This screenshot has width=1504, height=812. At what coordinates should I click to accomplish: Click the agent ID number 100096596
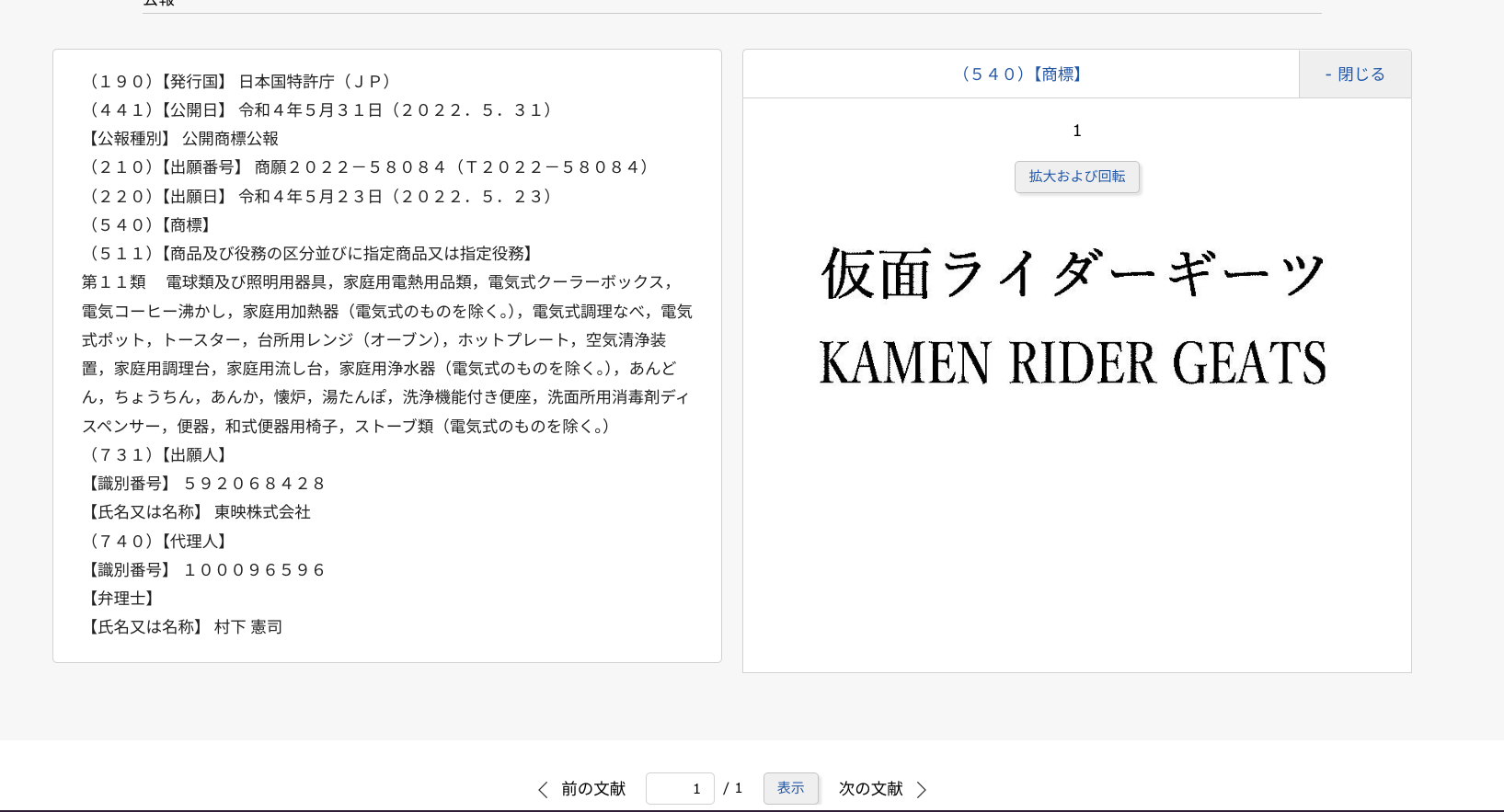point(255,570)
